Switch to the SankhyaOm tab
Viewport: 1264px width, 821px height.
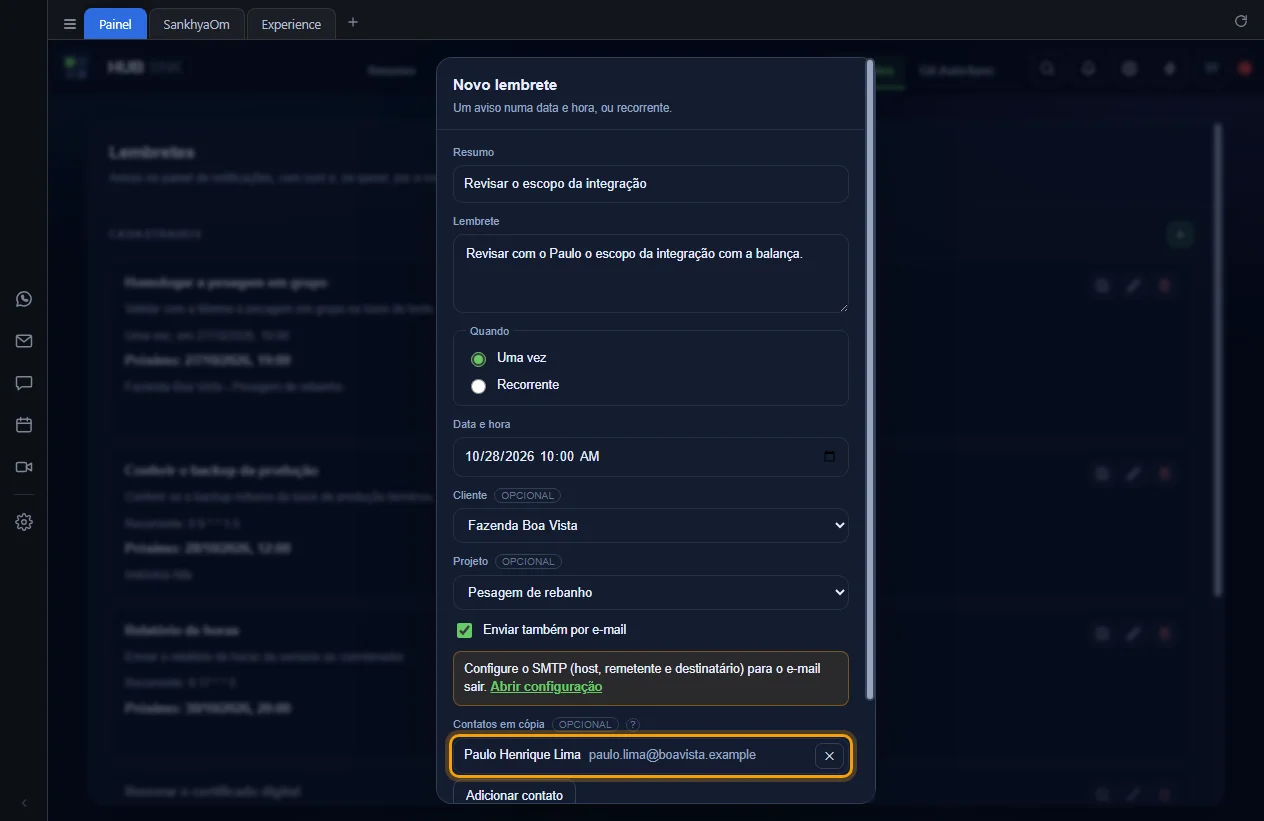pos(197,24)
